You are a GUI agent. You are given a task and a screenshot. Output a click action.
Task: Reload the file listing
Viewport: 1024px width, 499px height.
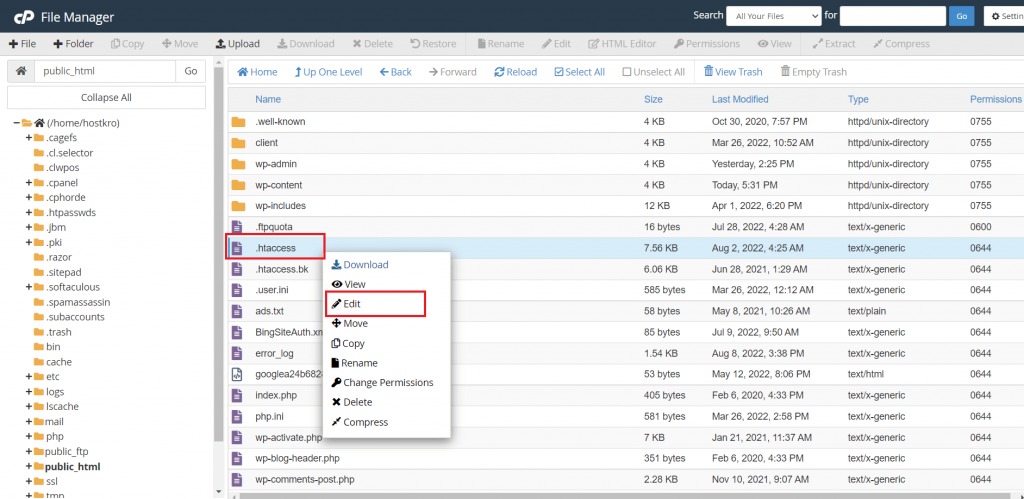pyautogui.click(x=515, y=72)
